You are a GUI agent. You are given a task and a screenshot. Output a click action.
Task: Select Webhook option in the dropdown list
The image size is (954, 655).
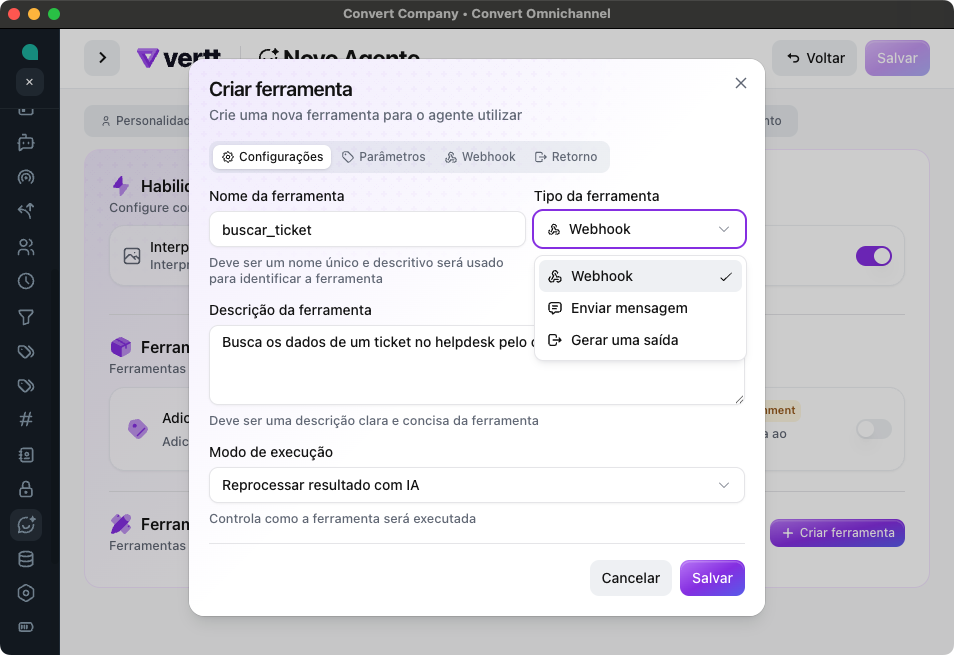(x=640, y=276)
